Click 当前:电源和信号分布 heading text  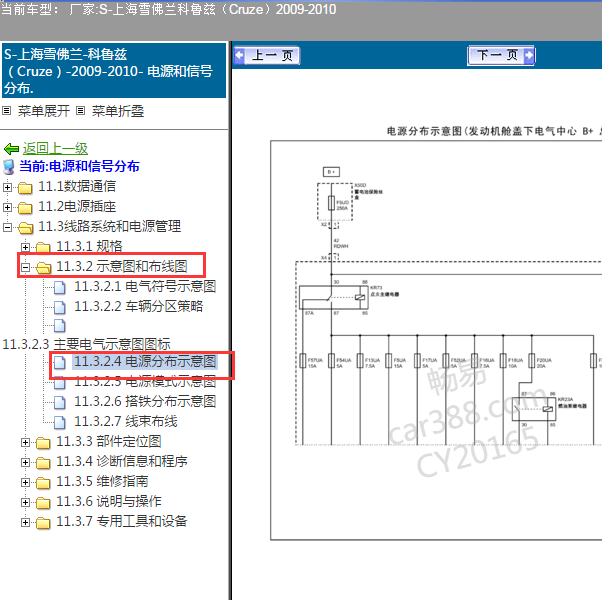[79, 167]
